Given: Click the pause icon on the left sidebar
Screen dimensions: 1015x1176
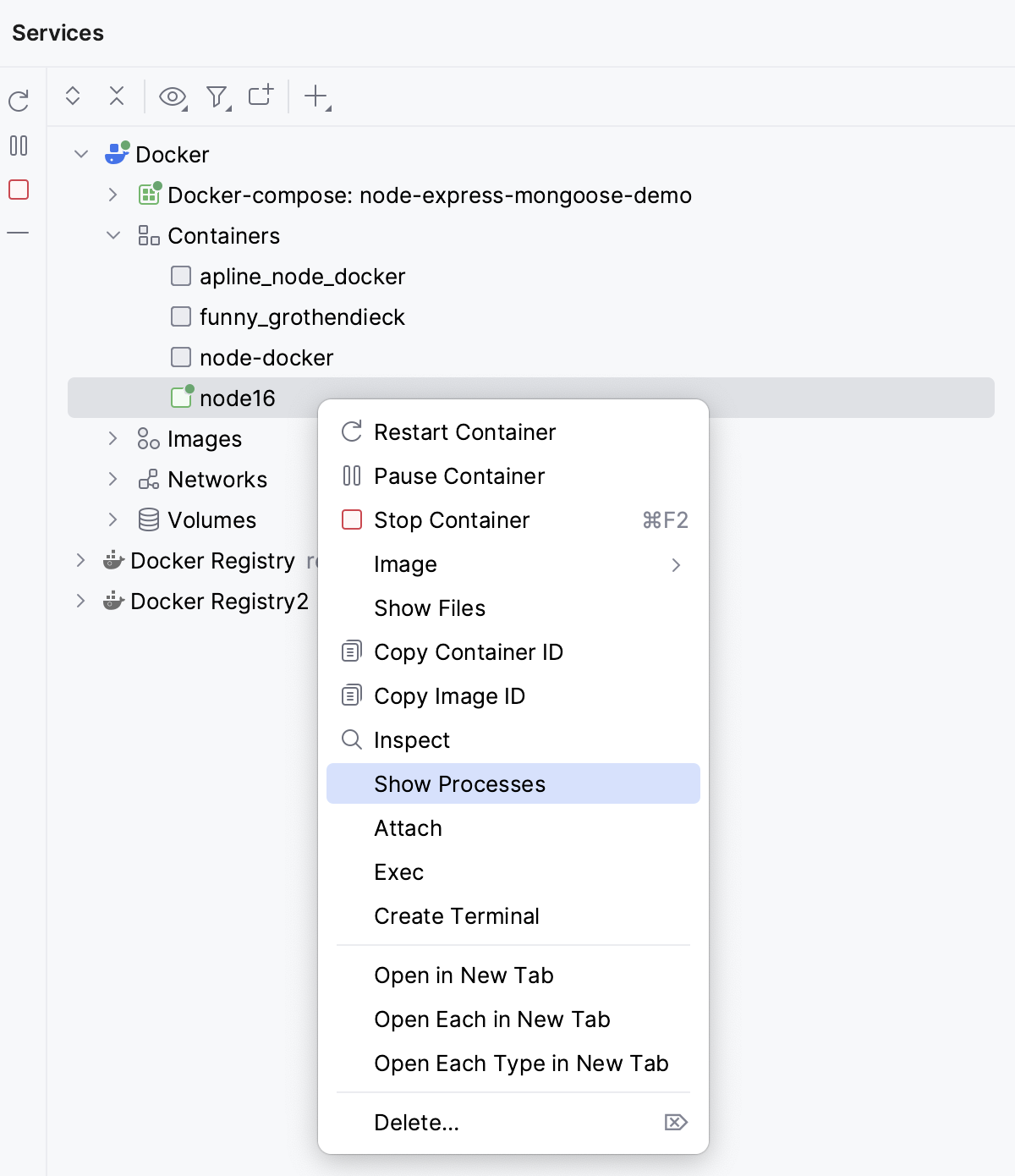Looking at the screenshot, I should tap(19, 146).
